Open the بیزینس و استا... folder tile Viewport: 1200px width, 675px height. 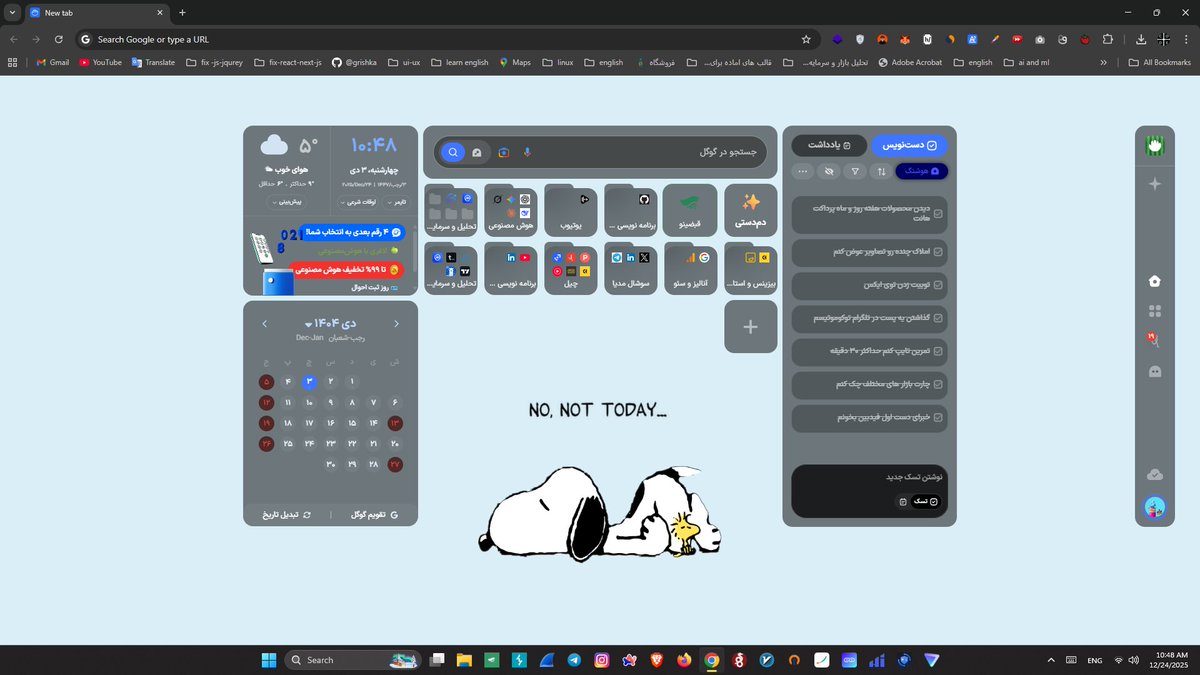click(751, 269)
